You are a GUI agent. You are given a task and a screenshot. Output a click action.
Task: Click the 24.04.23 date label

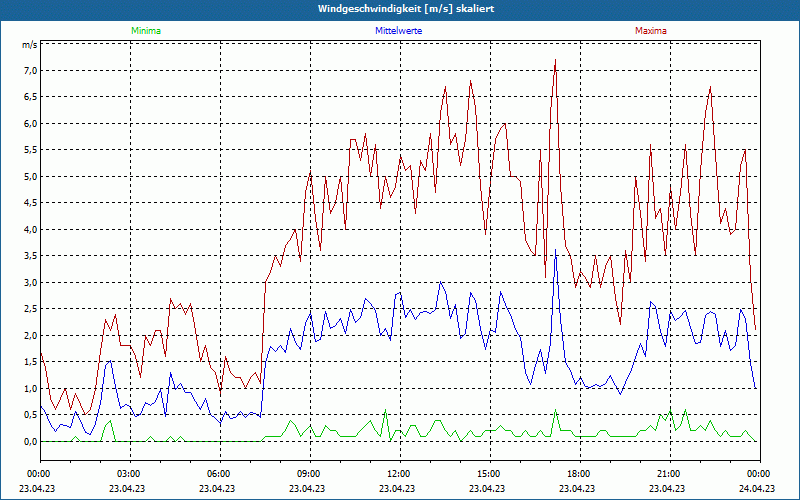coord(757,488)
